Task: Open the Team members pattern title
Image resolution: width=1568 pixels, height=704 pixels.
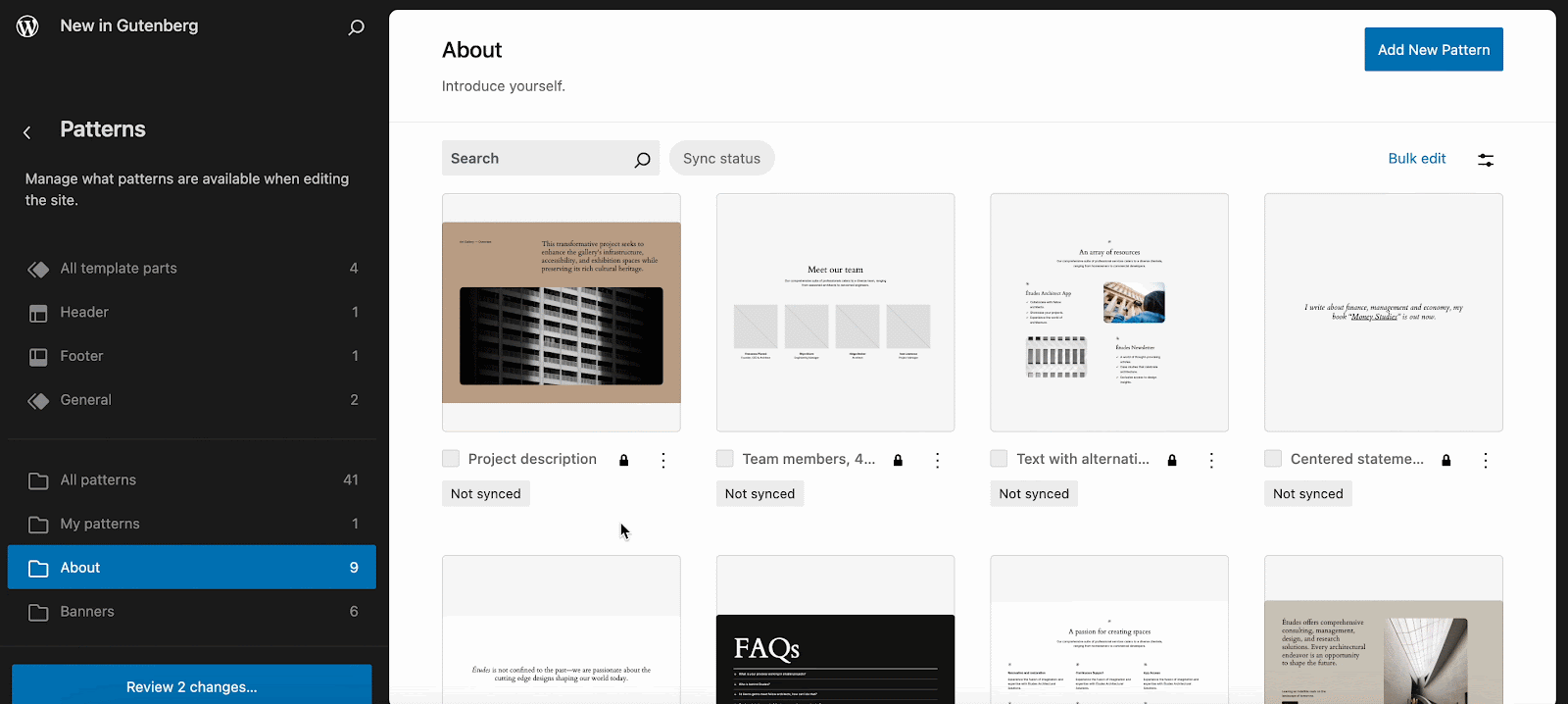Action: [x=808, y=459]
